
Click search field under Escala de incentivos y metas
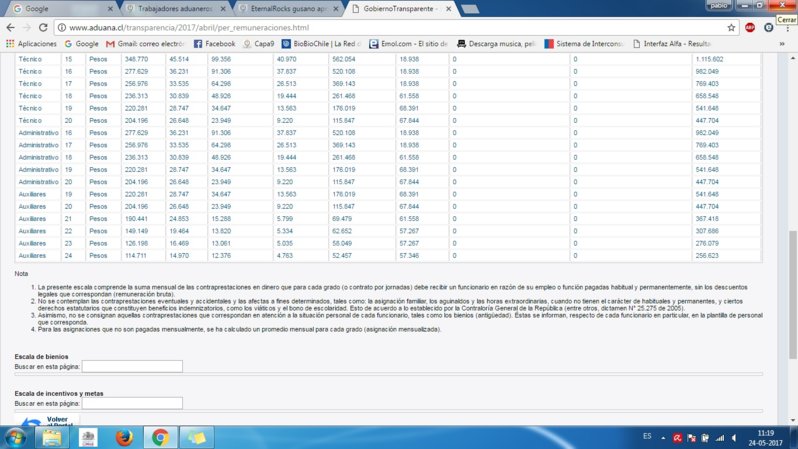coord(132,403)
